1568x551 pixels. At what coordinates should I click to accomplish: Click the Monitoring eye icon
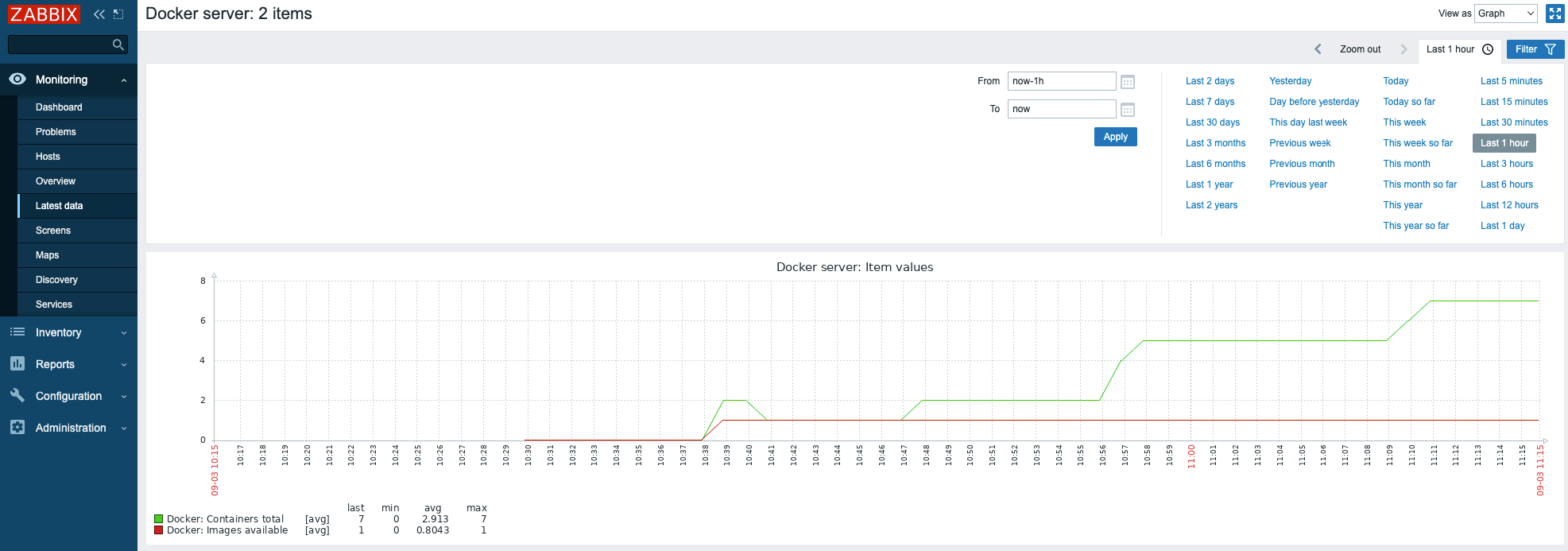click(17, 79)
